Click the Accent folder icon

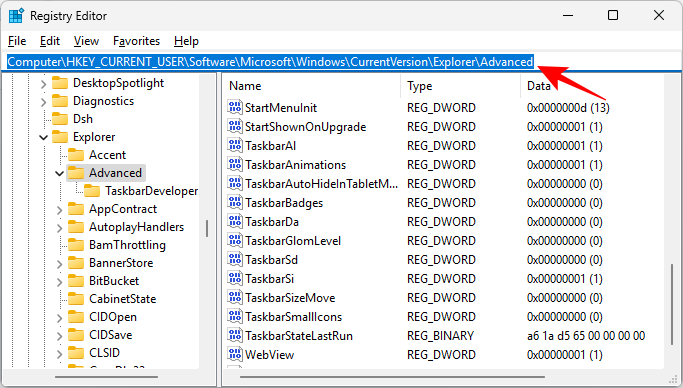pyautogui.click(x=76, y=155)
